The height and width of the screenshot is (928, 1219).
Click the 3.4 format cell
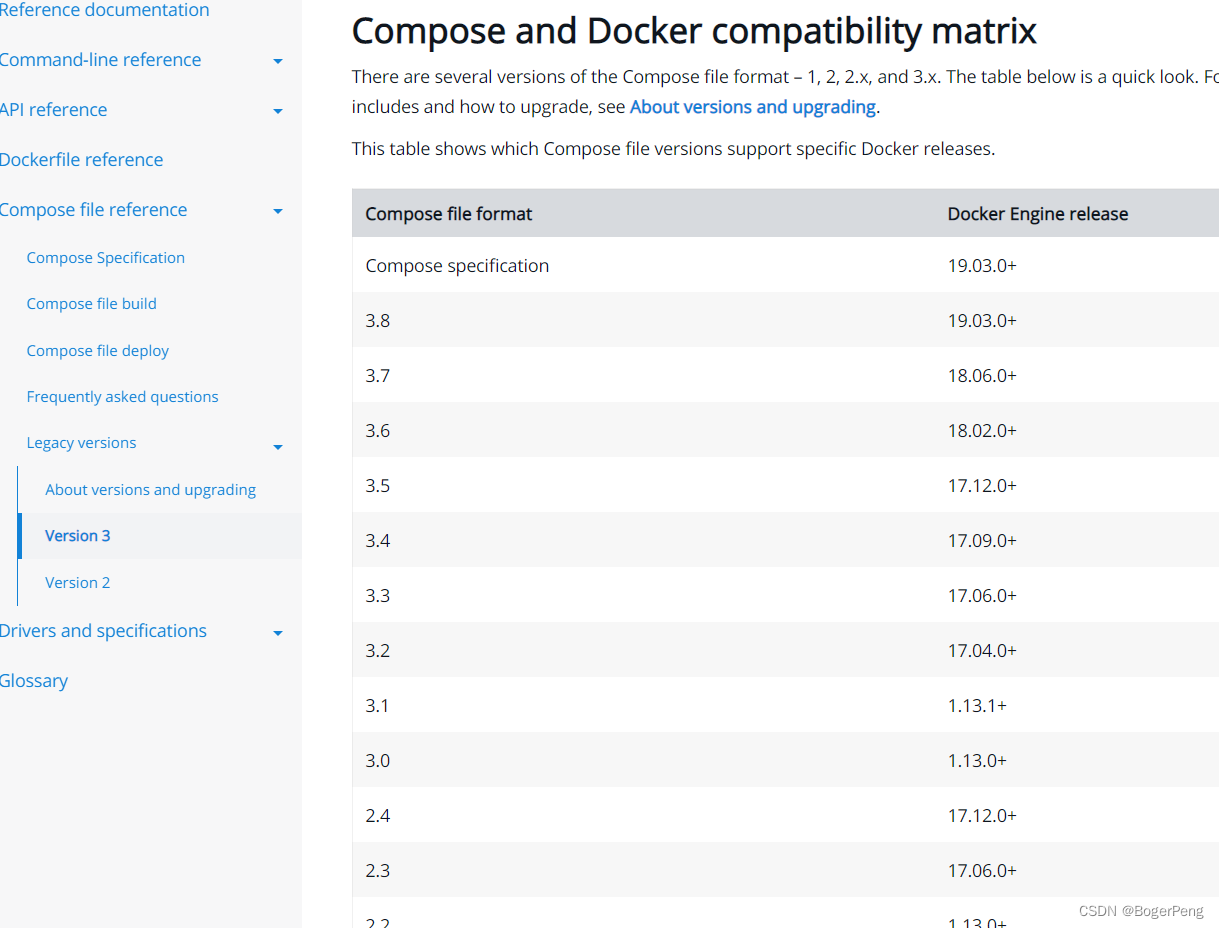pyautogui.click(x=377, y=541)
